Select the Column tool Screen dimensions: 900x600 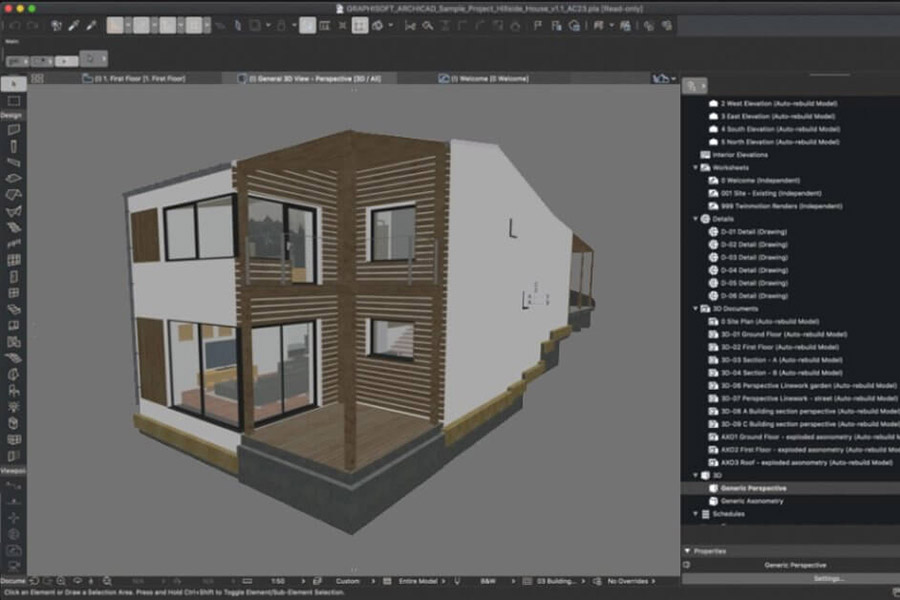(x=14, y=146)
